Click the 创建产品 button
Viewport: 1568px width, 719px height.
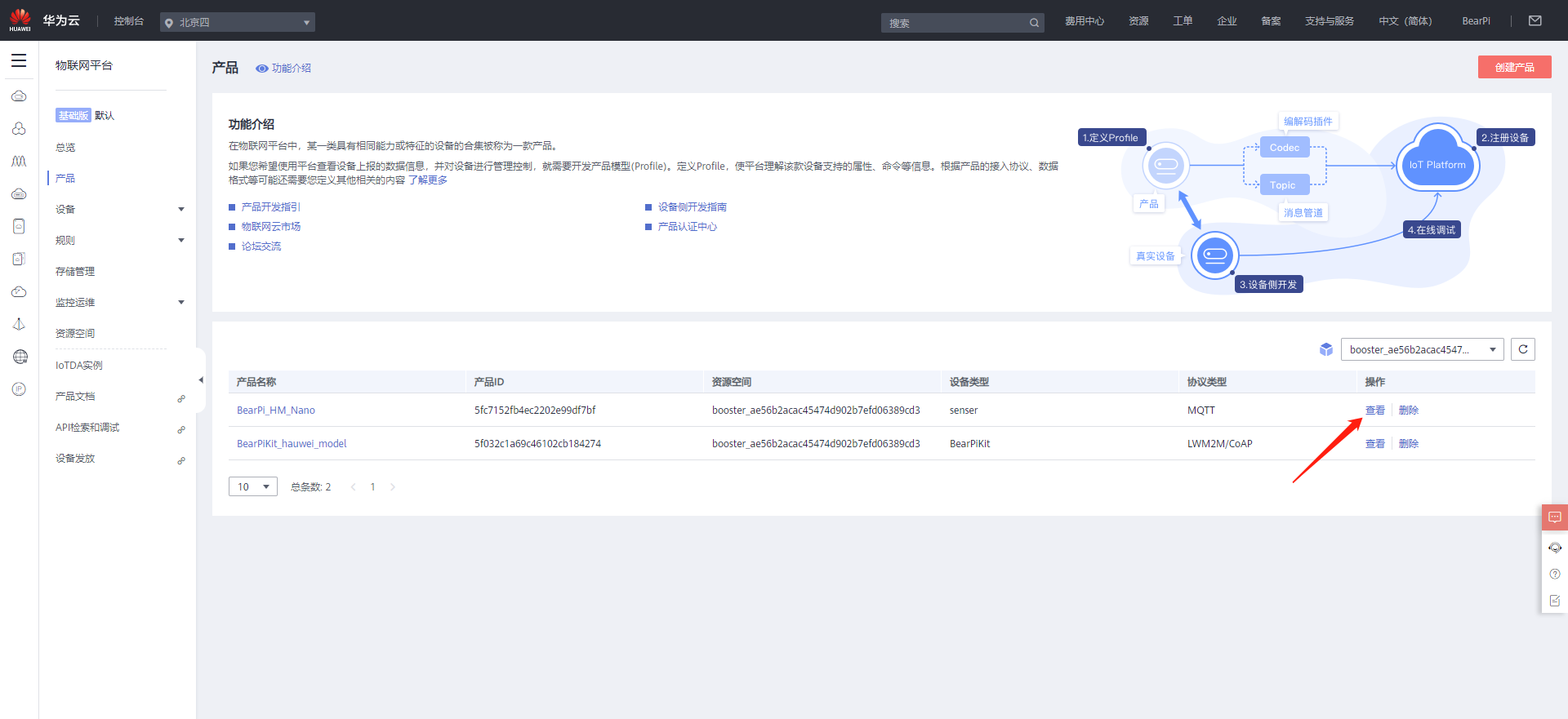[1514, 67]
